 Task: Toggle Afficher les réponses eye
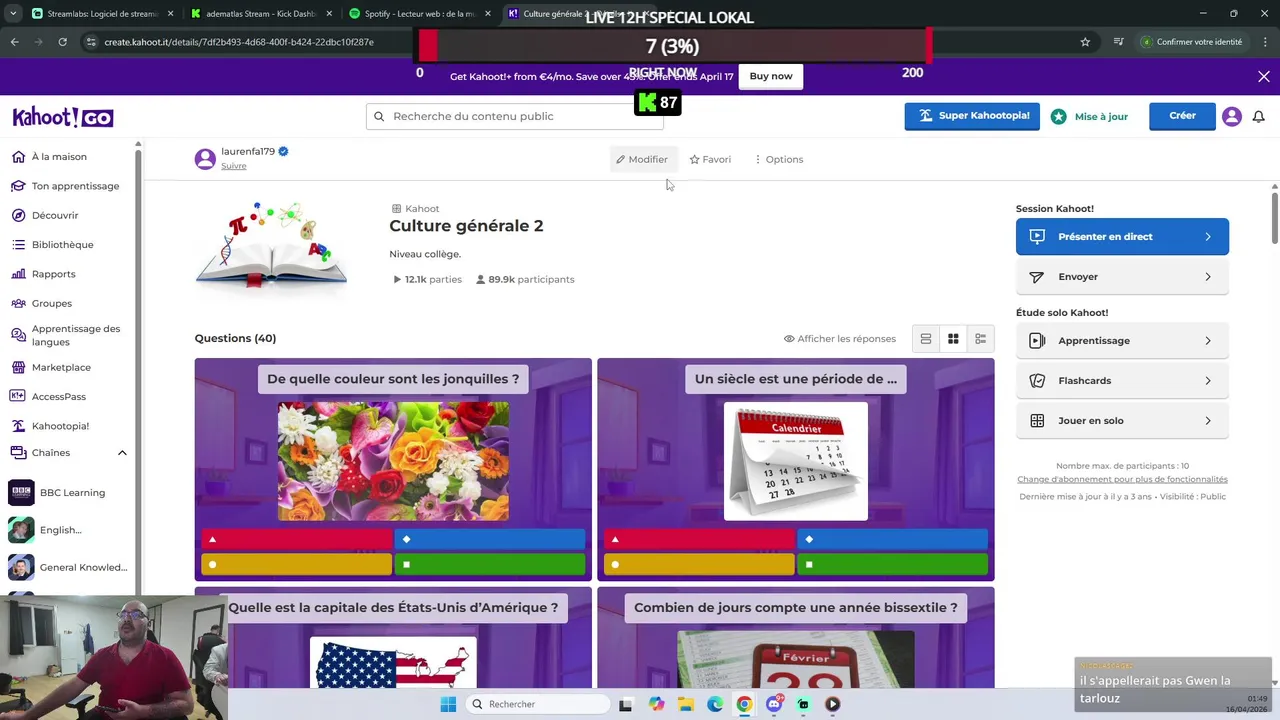[x=840, y=339]
